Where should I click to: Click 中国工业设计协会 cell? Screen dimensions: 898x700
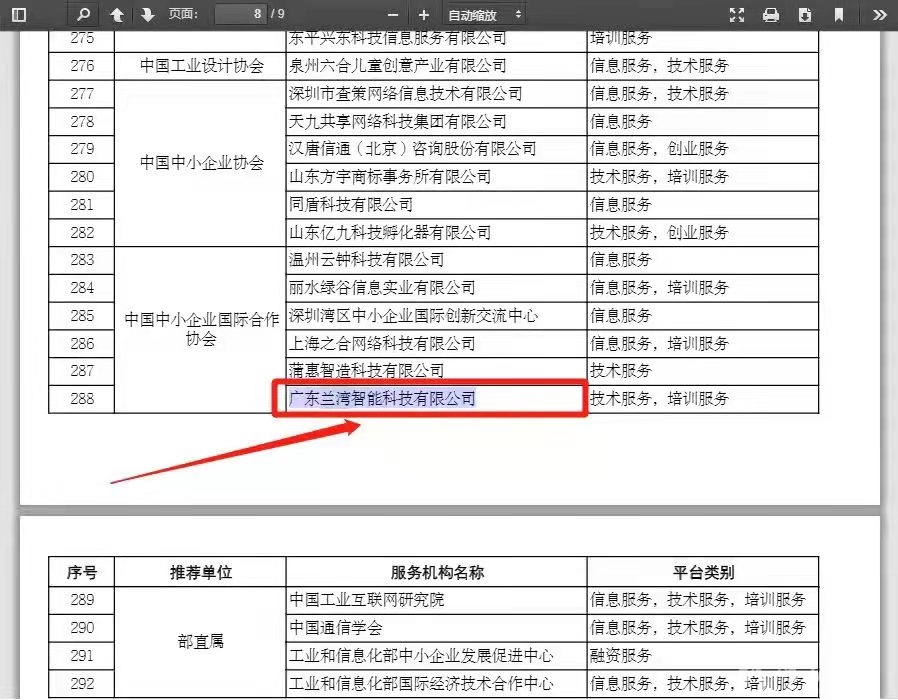(x=200, y=66)
